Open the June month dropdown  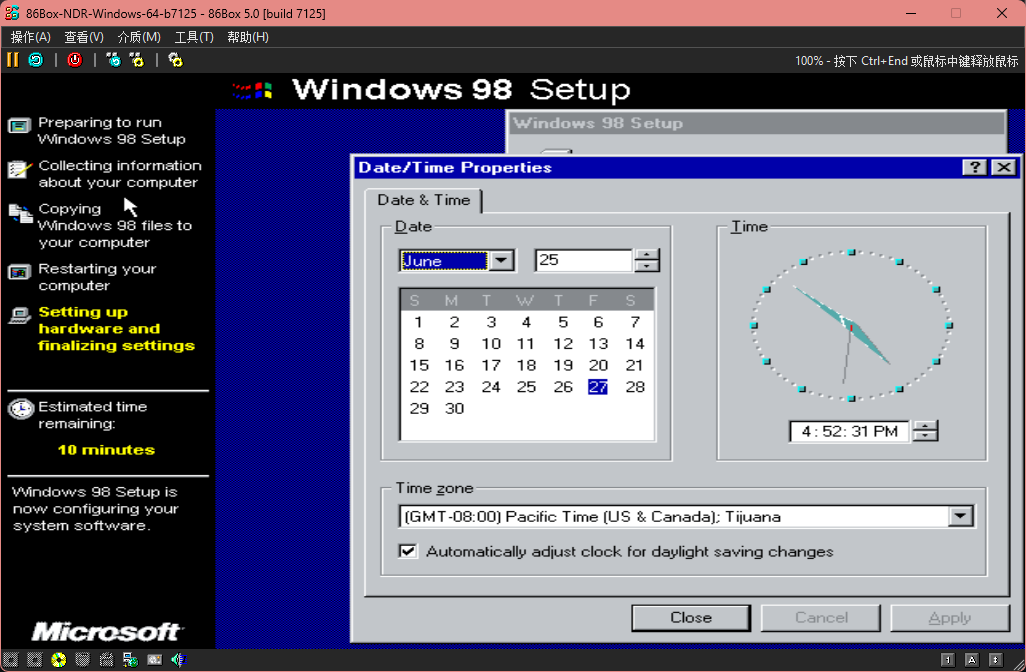click(502, 261)
